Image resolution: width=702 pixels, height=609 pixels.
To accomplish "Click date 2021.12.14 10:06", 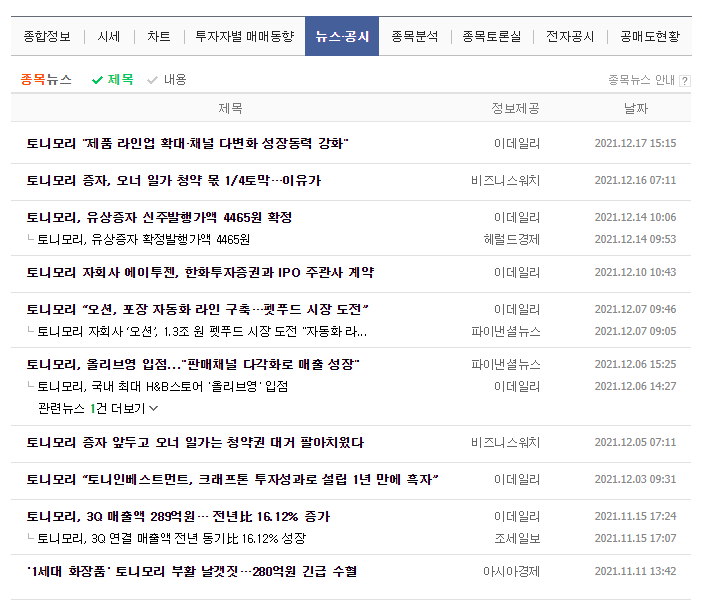I will point(635,217).
